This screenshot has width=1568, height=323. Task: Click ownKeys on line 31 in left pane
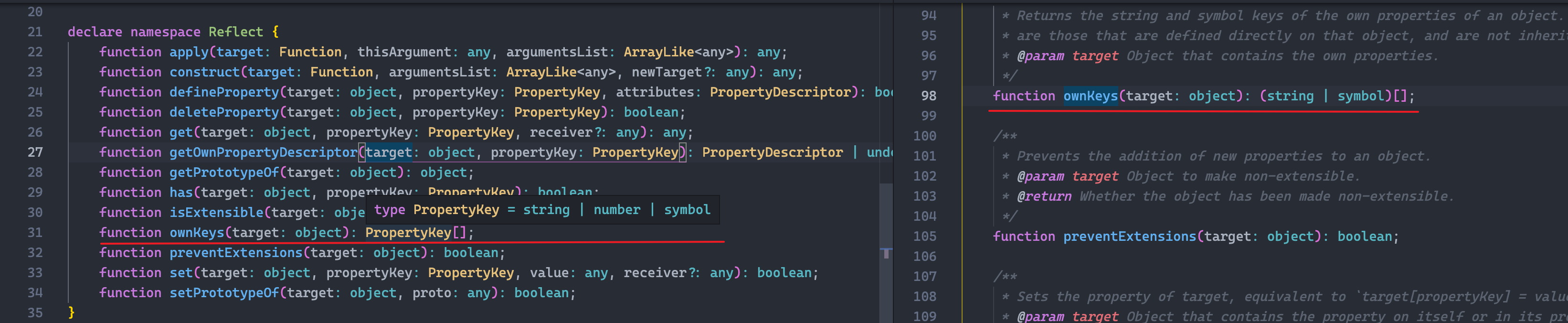[197, 233]
